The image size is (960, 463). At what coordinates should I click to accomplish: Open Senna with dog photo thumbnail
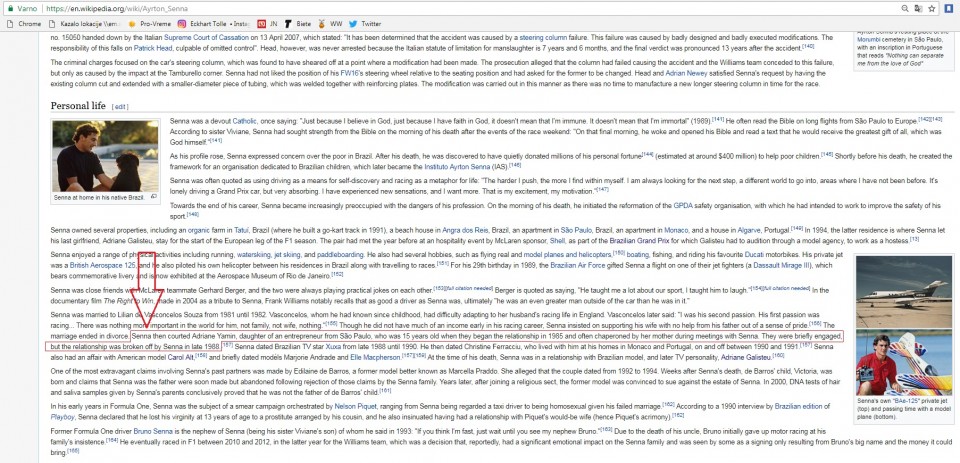pyautogui.click(x=104, y=156)
